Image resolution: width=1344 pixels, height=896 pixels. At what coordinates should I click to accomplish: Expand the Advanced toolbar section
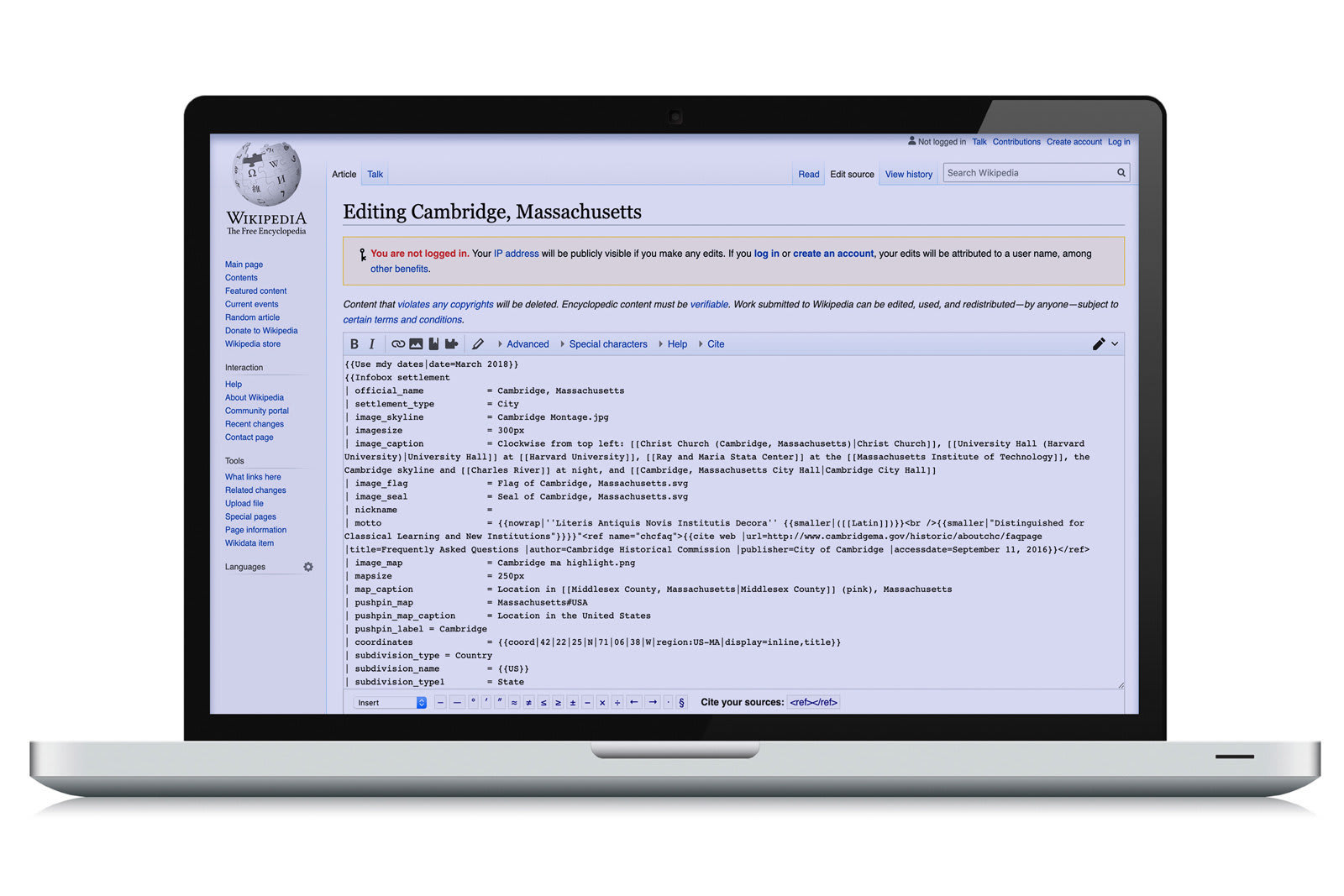[x=523, y=344]
